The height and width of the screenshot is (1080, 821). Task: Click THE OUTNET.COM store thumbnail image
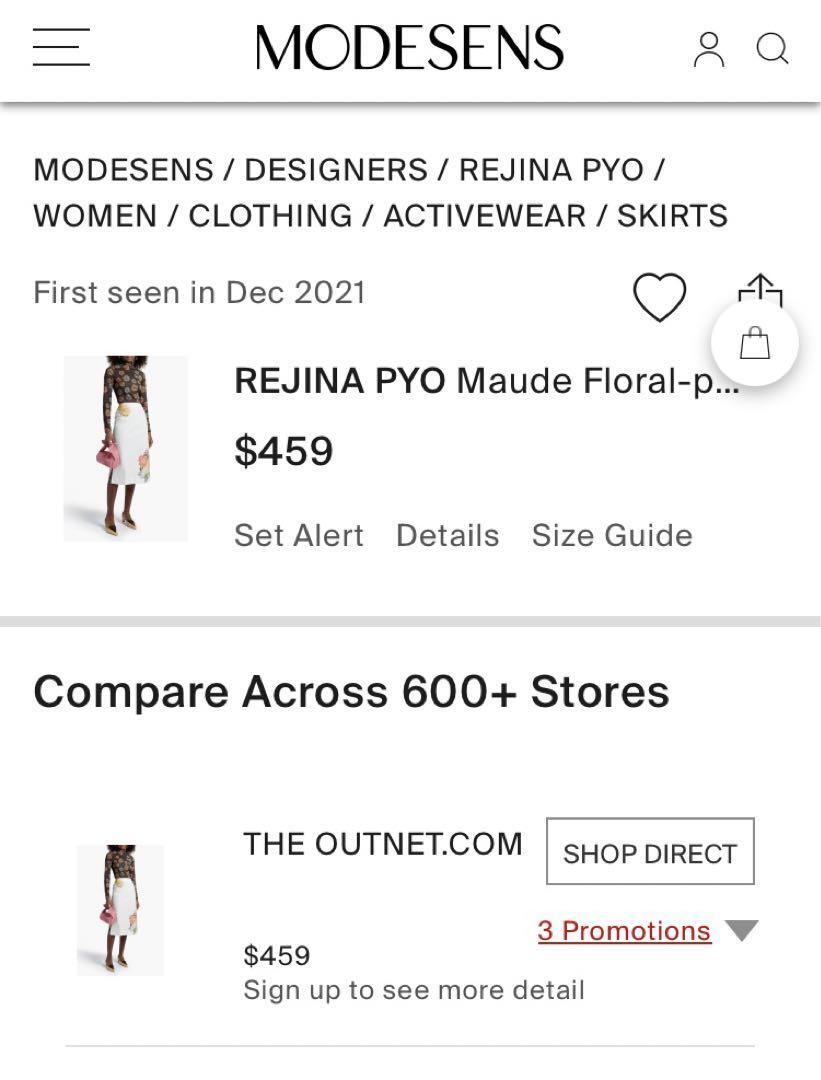tap(121, 910)
